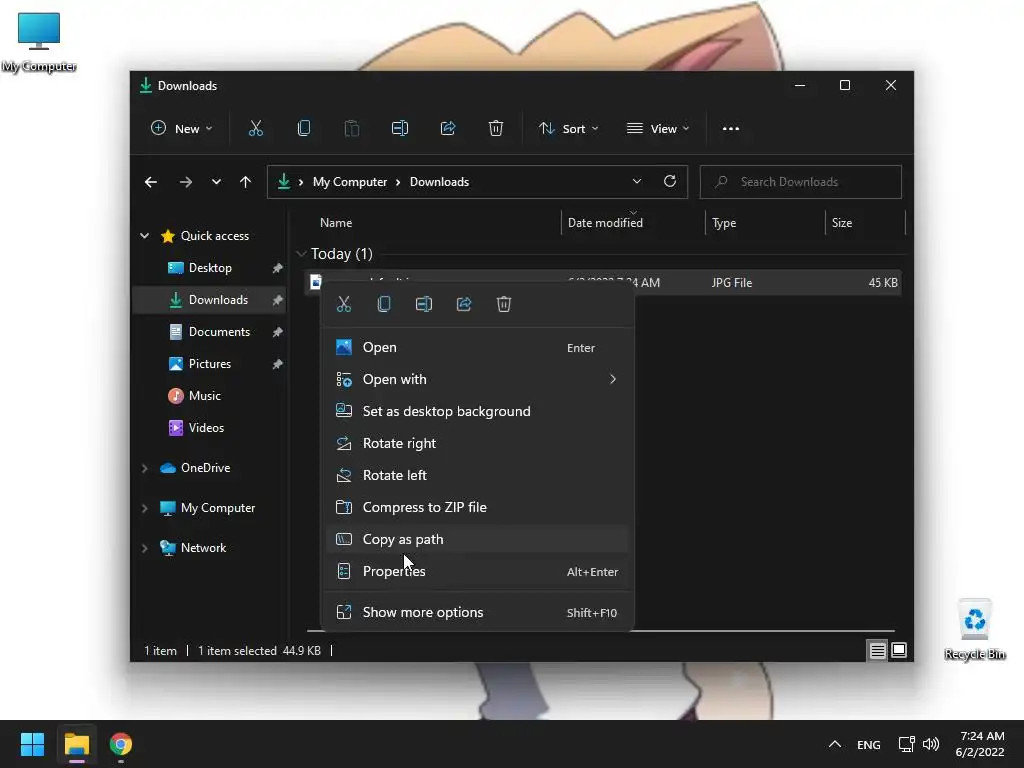Go forward with the right arrow button
1024x768 pixels.
point(186,182)
